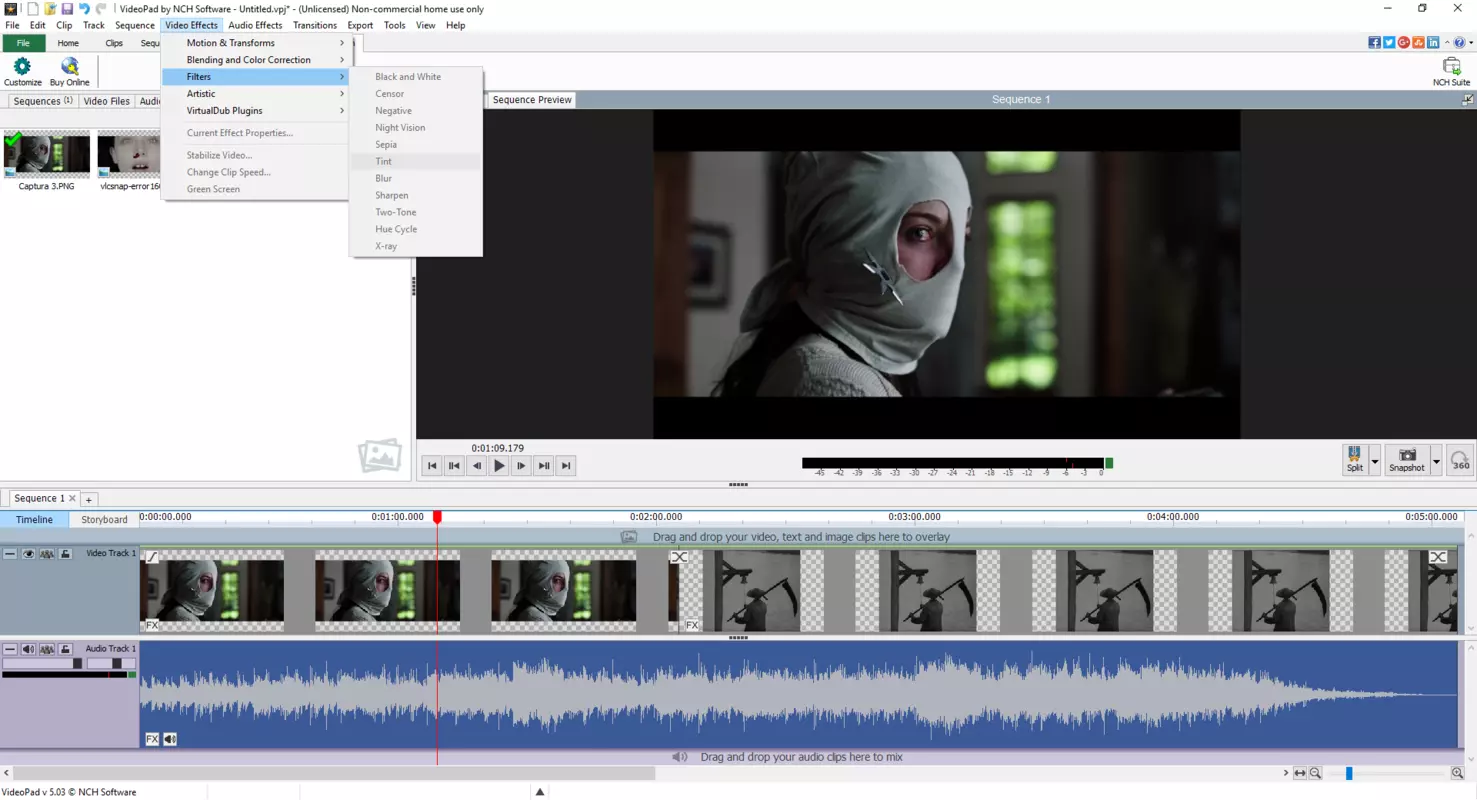The width and height of the screenshot is (1477, 800).
Task: Collapse Audio Track 1 with minus button
Action: [x=10, y=649]
